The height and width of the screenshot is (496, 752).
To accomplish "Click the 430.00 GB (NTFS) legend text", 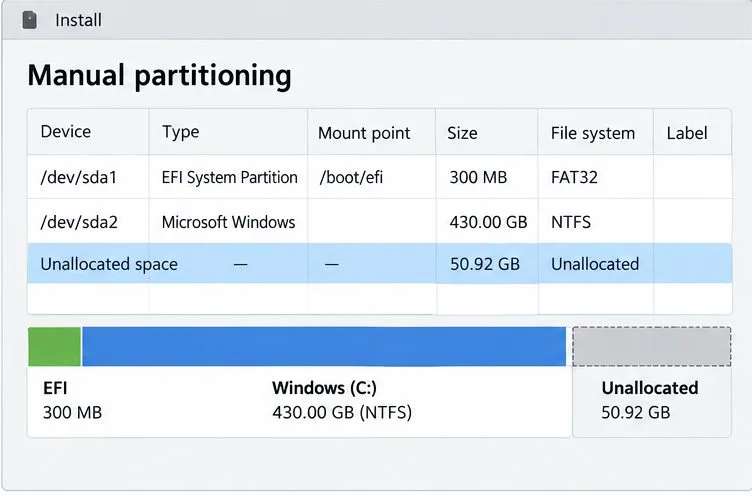I will (342, 412).
